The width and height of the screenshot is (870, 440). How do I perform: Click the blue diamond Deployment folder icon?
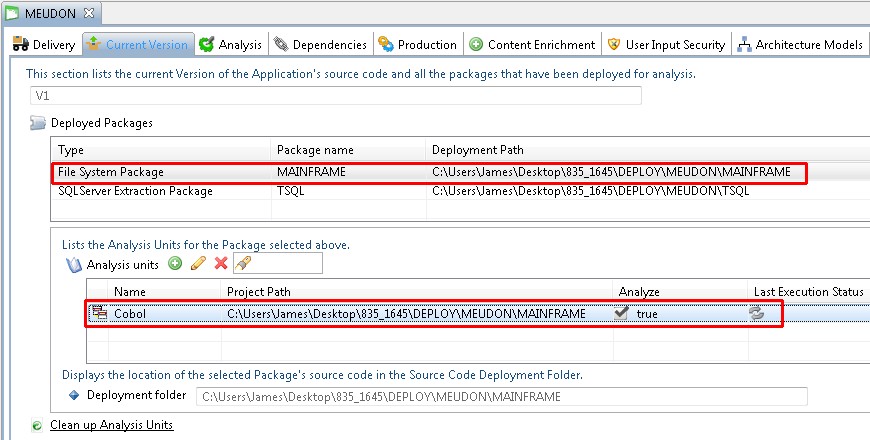73,396
